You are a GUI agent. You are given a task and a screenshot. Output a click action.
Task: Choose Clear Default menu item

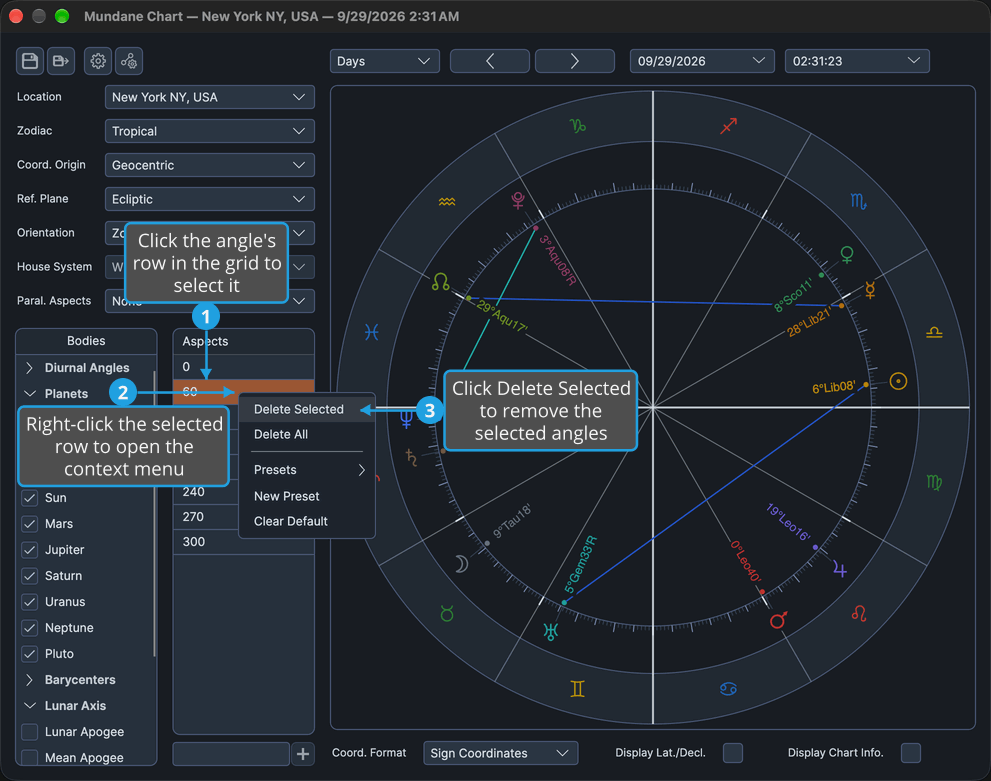[307, 521]
